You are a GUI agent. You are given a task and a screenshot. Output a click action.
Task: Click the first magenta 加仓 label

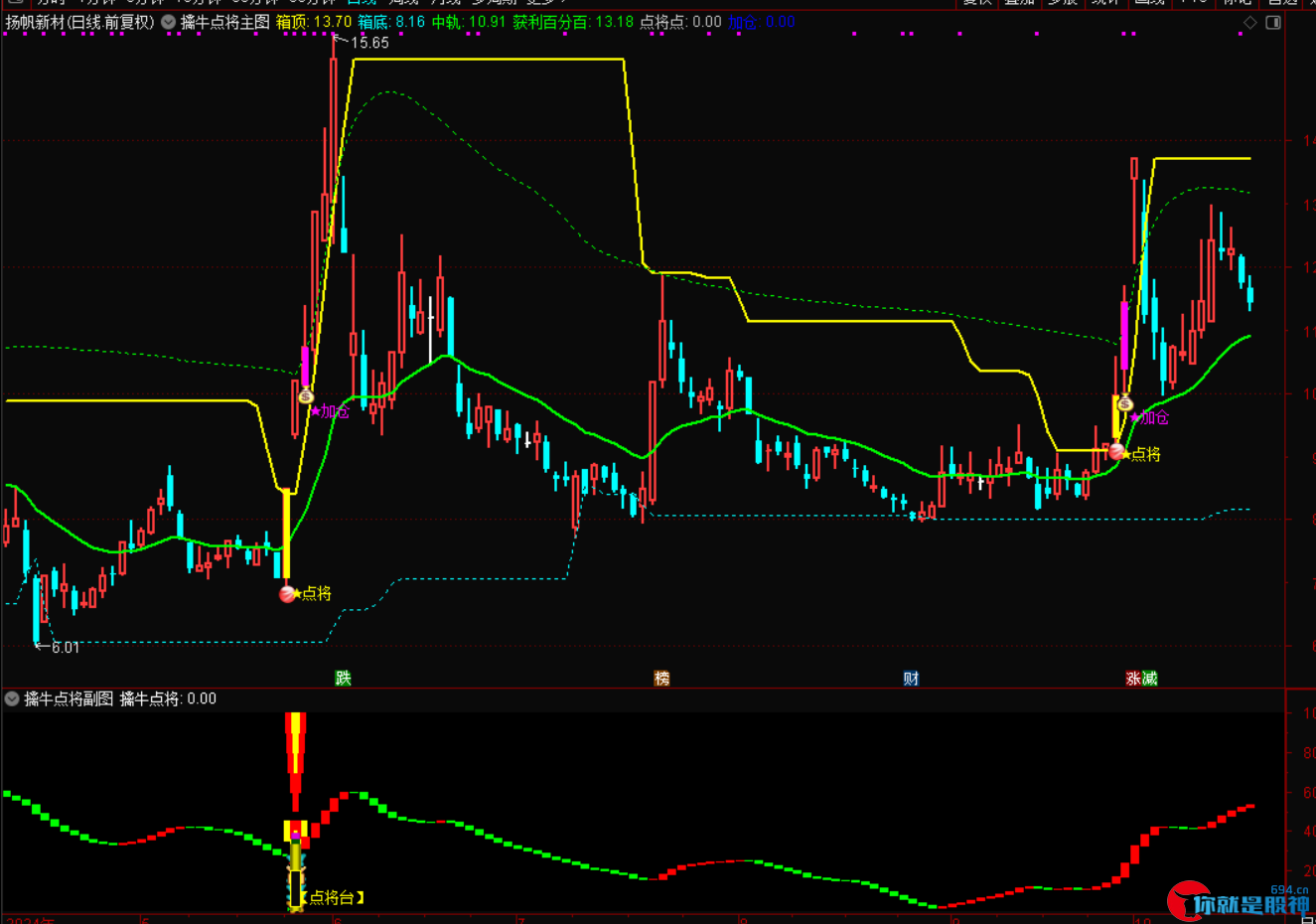335,411
